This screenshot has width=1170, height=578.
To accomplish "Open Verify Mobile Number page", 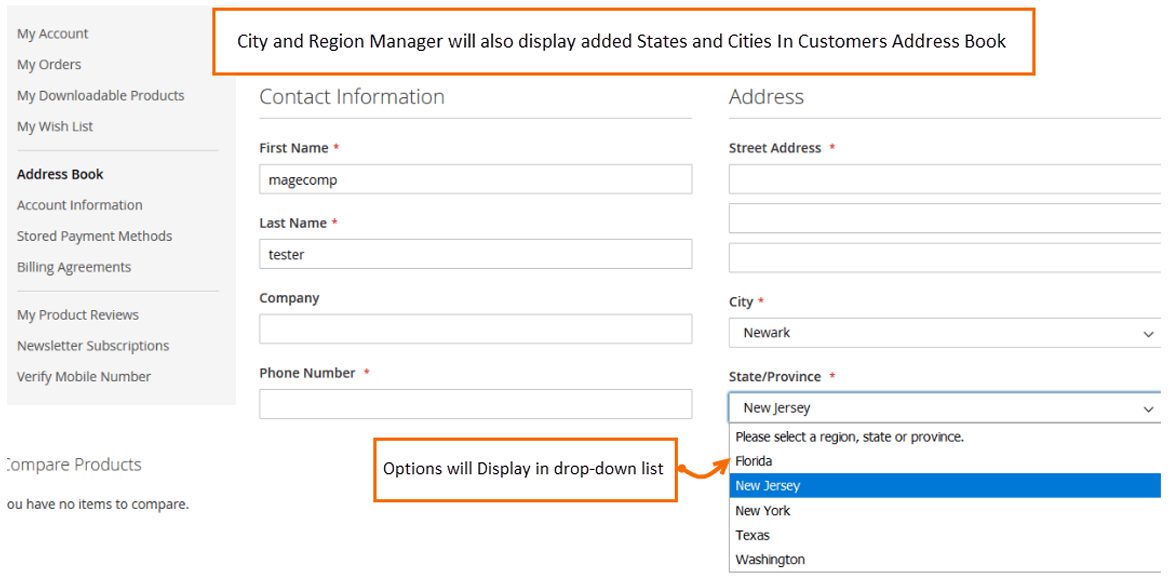I will (83, 376).
